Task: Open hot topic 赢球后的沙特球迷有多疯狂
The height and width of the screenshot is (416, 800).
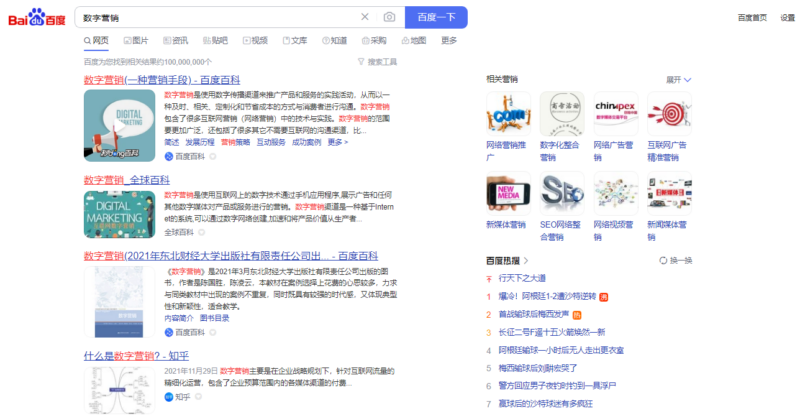Action: click(x=545, y=404)
